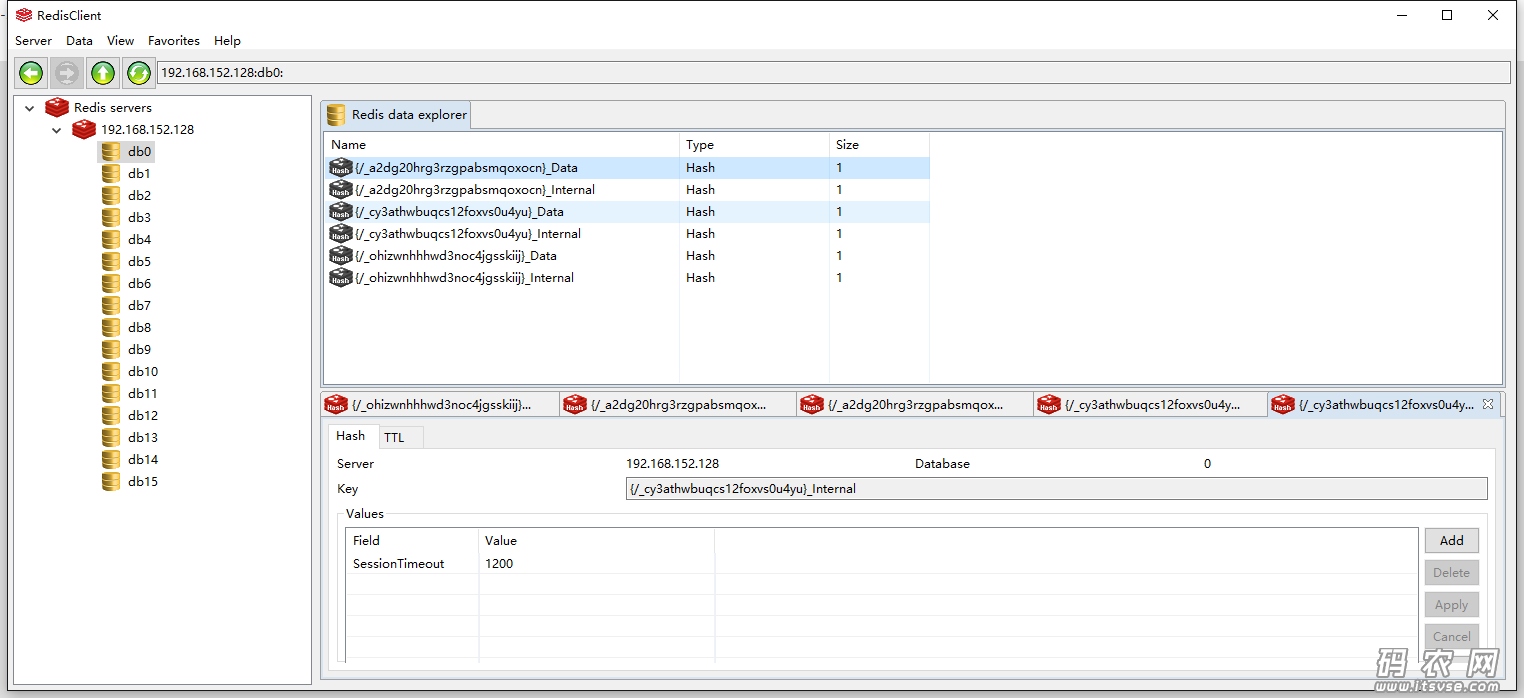
Task: Open the db9 database icon
Action: tap(111, 350)
